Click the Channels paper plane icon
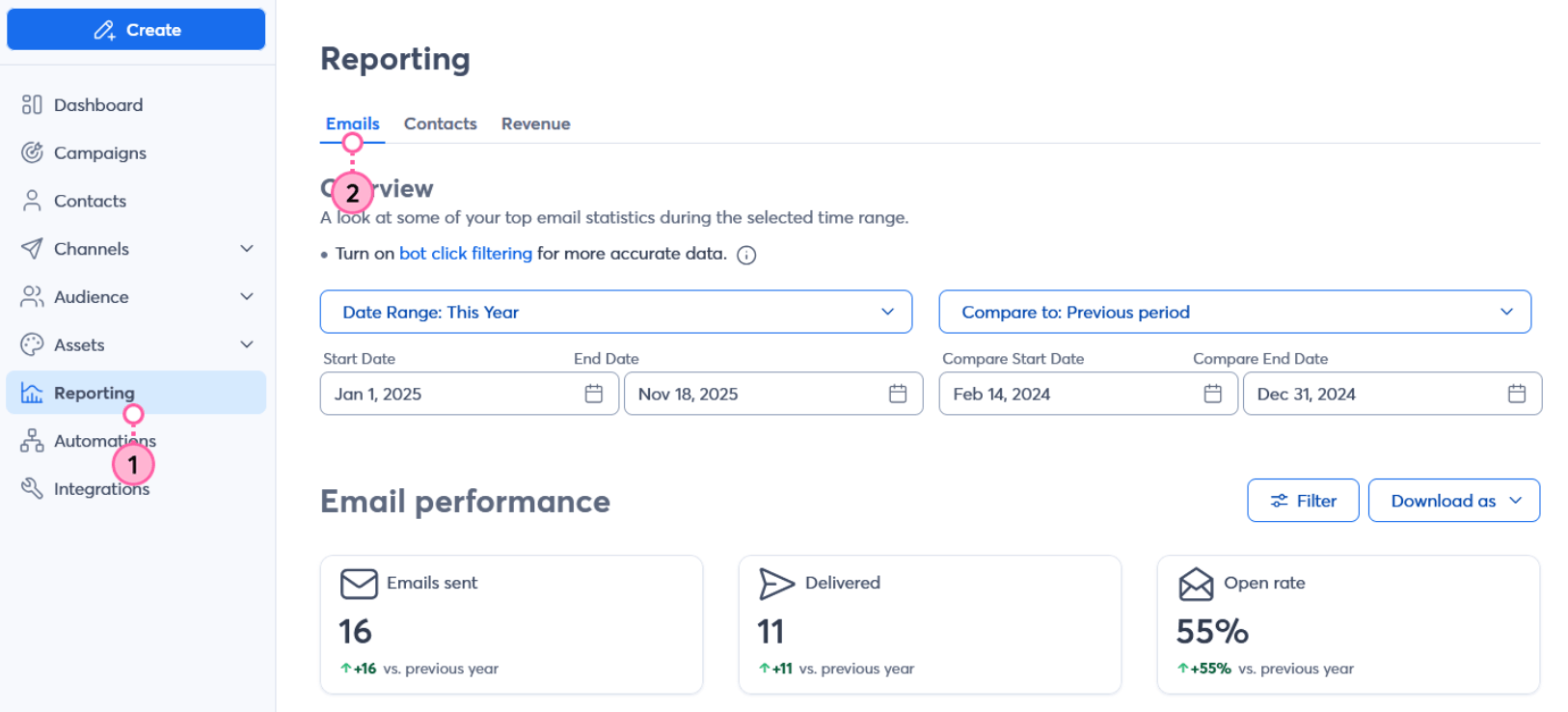This screenshot has width=1568, height=712. (32, 249)
